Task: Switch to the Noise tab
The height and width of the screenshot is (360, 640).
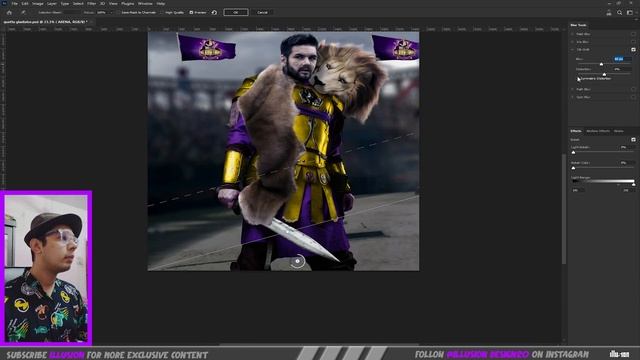Action: point(619,131)
